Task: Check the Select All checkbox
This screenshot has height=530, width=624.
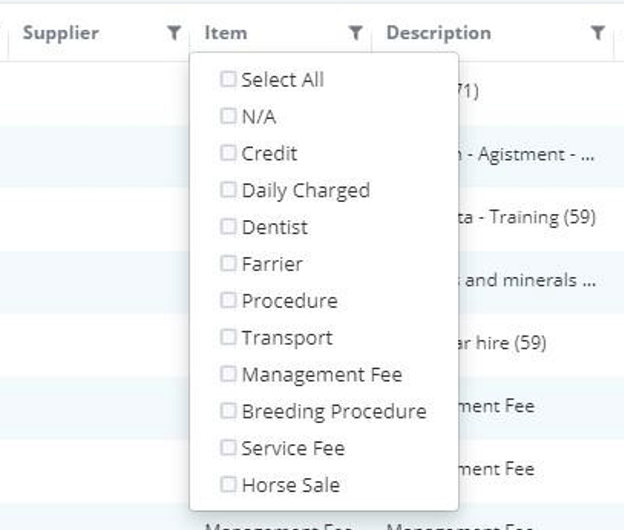Action: pos(228,79)
